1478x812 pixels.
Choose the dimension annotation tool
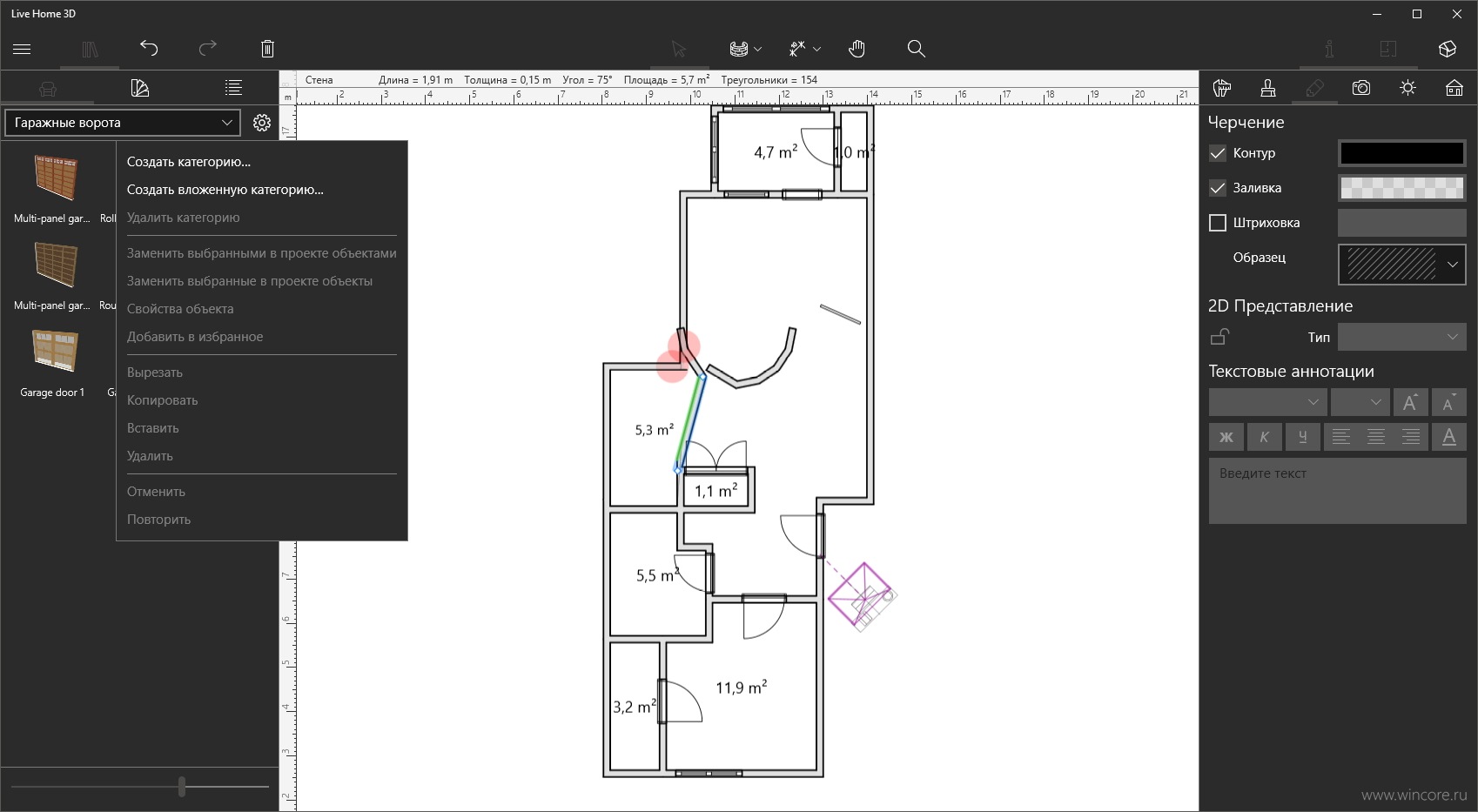point(797,49)
